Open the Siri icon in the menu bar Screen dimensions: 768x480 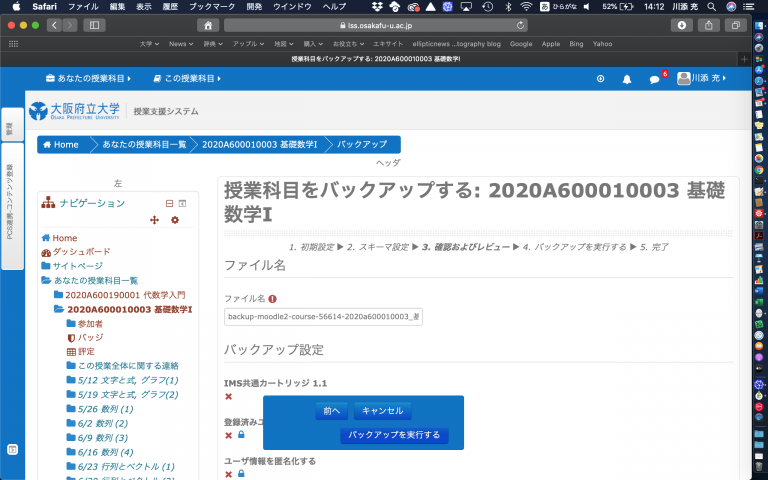click(x=731, y=7)
